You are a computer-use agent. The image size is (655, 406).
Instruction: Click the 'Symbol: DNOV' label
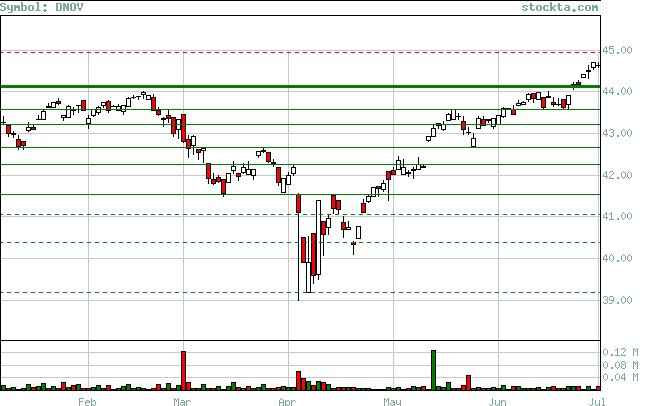click(42, 7)
